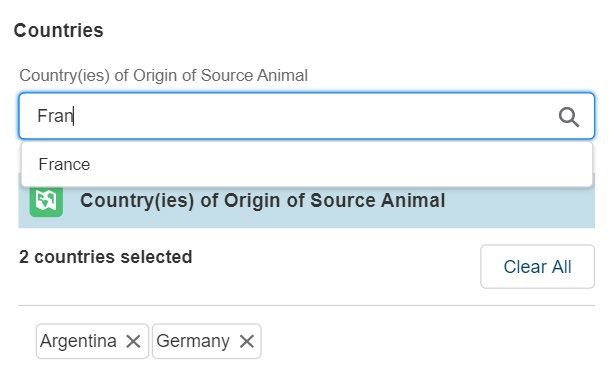The height and width of the screenshot is (376, 614).
Task: Click the green map icon
Action: tap(46, 201)
